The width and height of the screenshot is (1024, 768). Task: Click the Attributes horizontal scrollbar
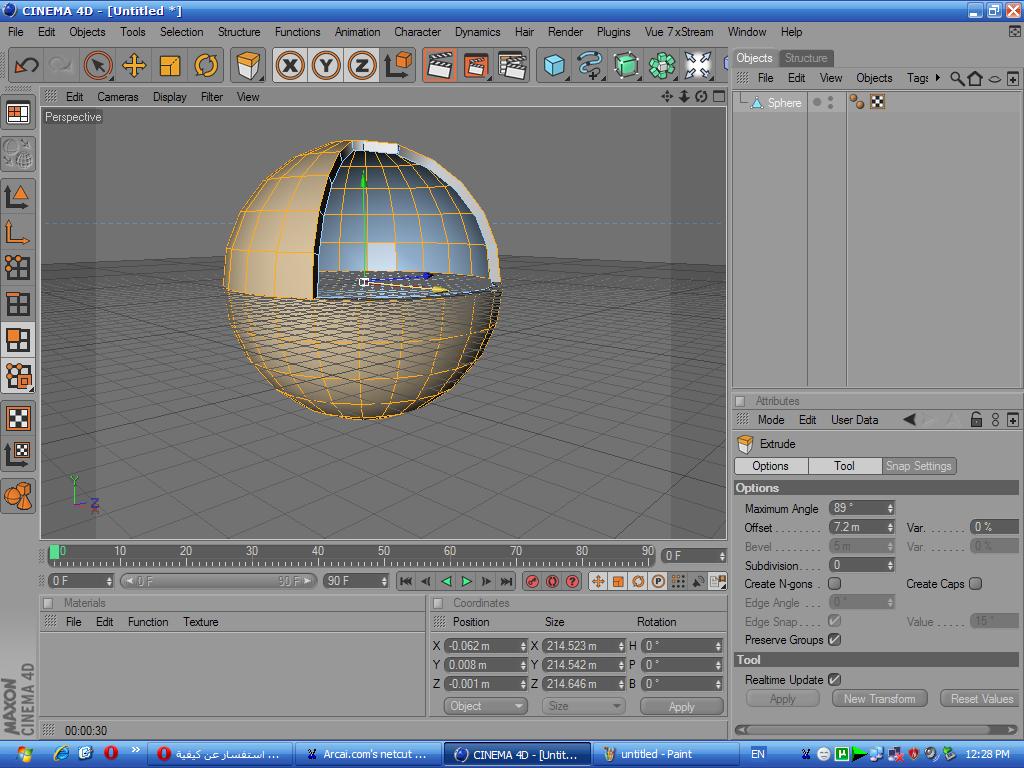[875, 729]
